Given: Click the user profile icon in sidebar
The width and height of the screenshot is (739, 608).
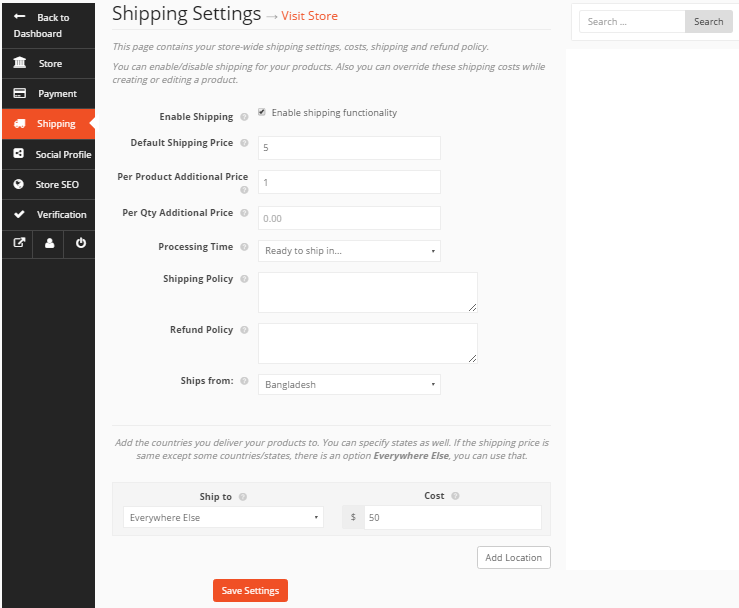Looking at the screenshot, I should coord(49,243).
